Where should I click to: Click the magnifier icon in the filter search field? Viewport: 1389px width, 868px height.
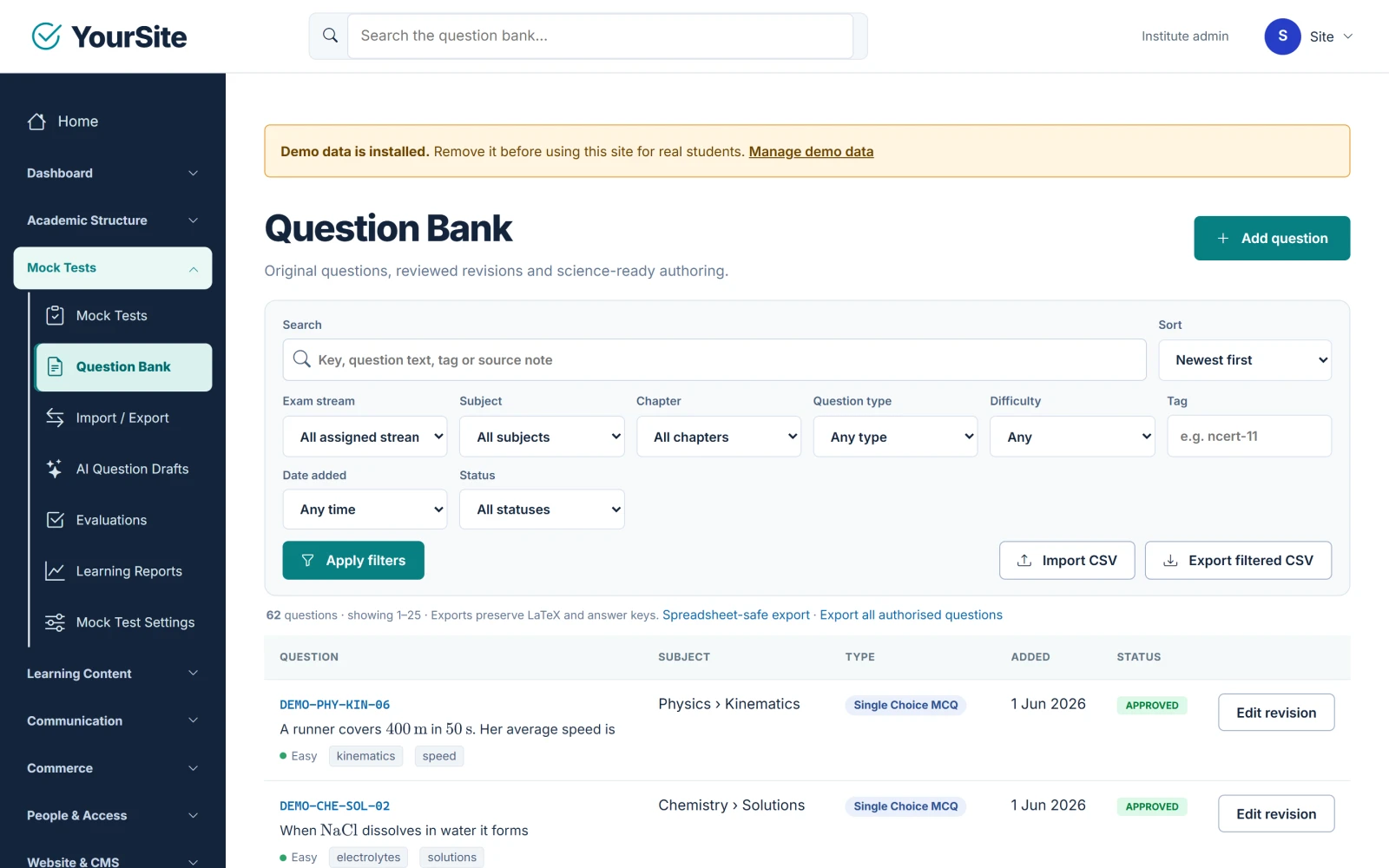coord(301,359)
